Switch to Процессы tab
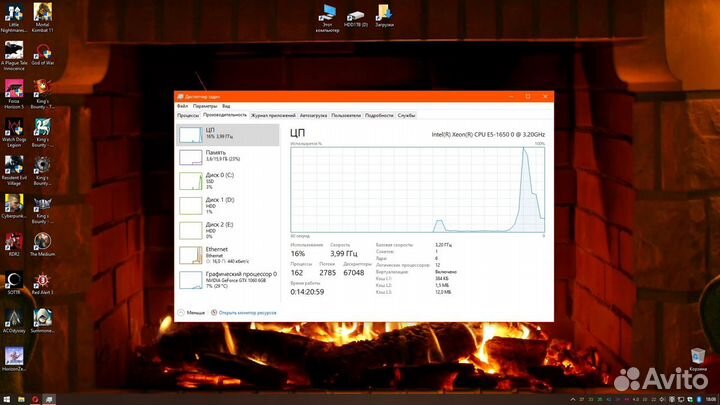The height and width of the screenshot is (405, 720). tap(188, 115)
